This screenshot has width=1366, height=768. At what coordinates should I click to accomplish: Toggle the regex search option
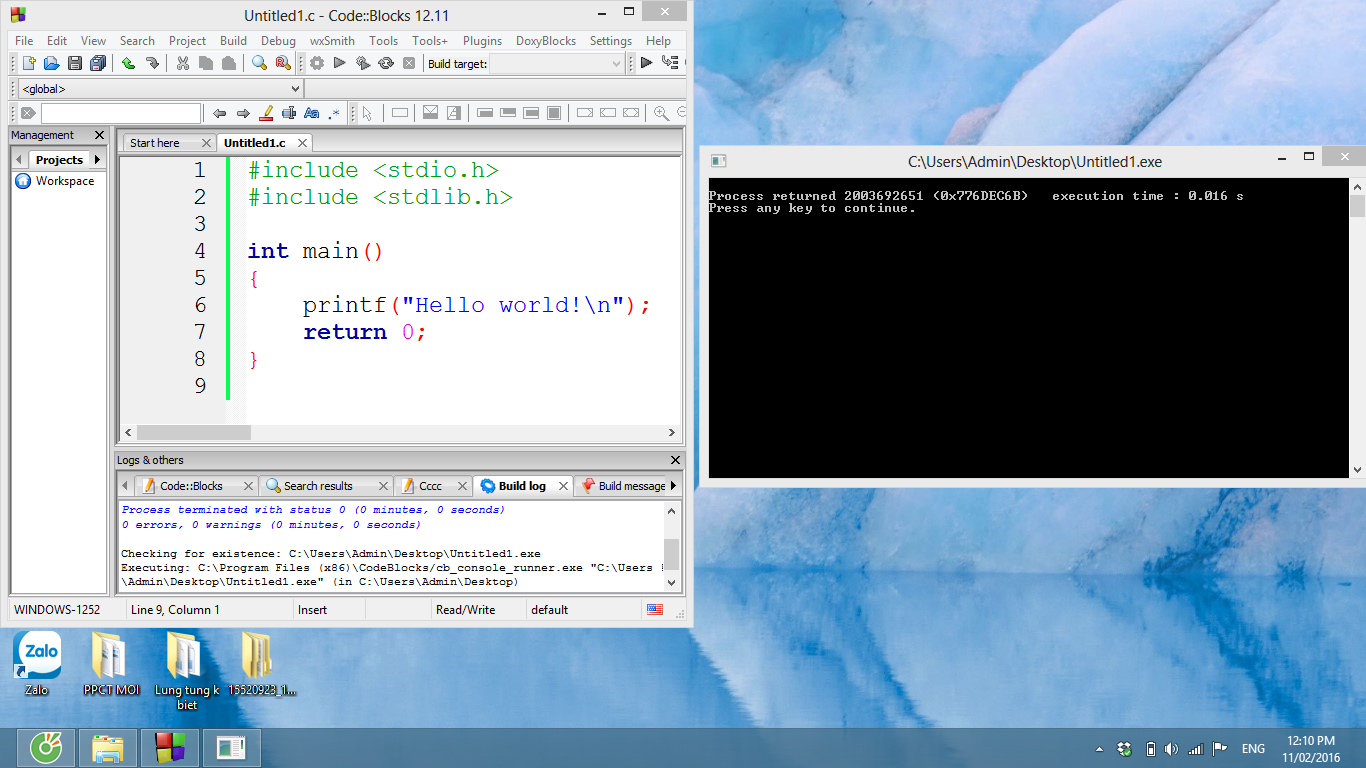point(334,113)
